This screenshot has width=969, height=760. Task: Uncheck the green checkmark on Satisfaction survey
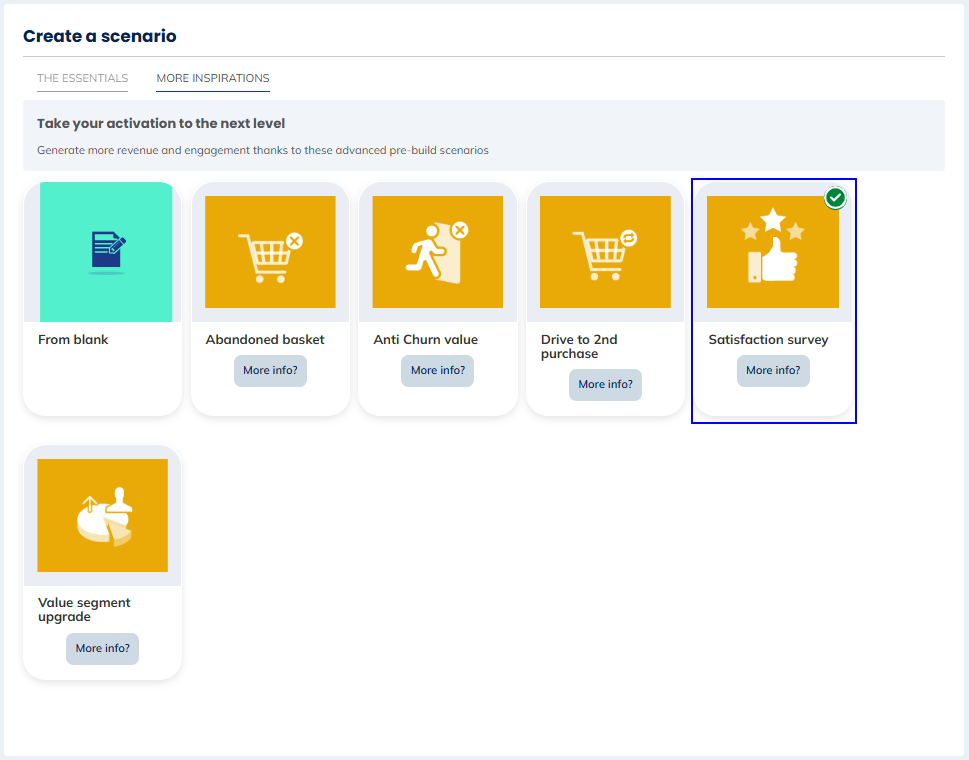click(836, 198)
